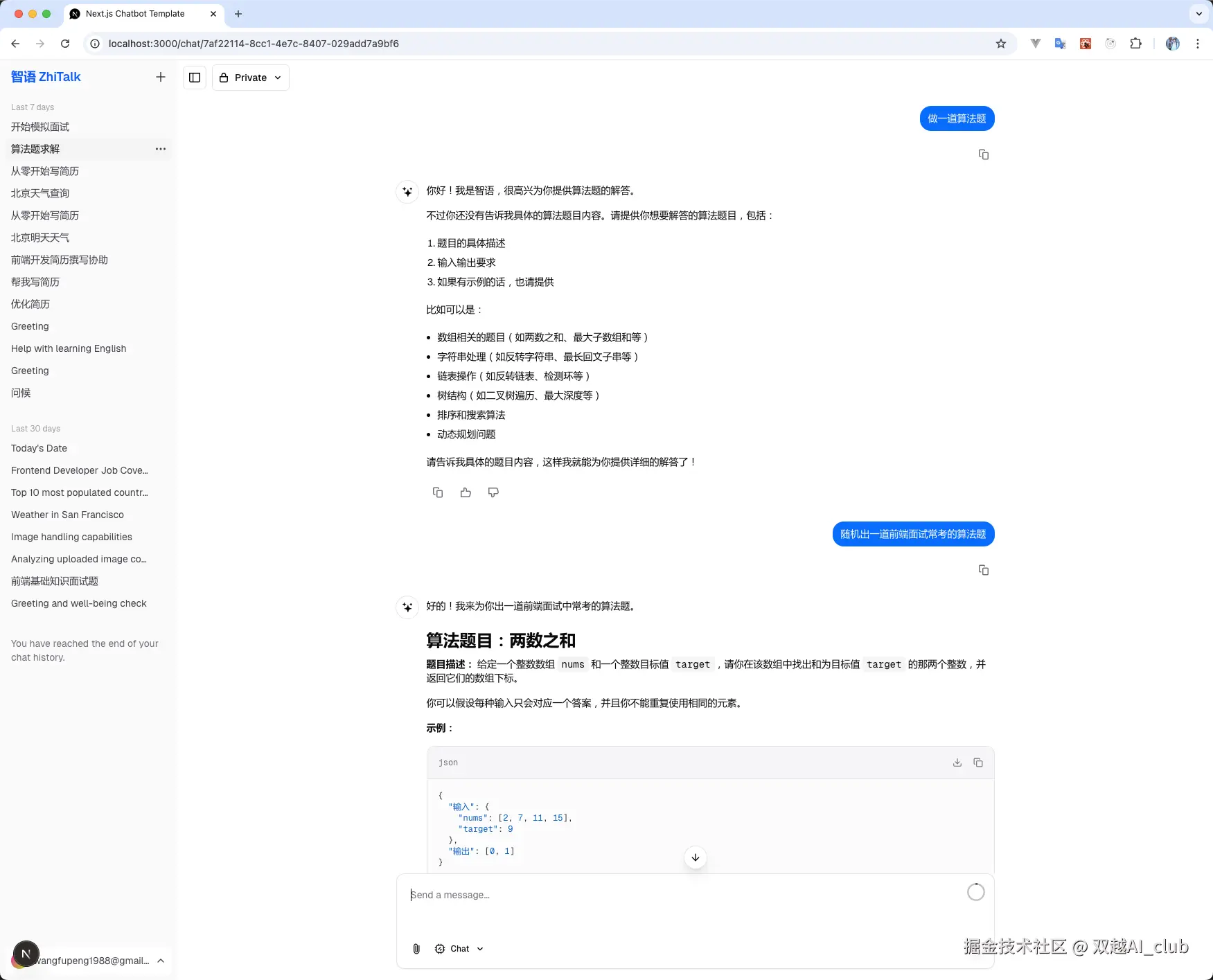Thumbs down the assistant's response
The height and width of the screenshot is (980, 1213).
click(493, 492)
